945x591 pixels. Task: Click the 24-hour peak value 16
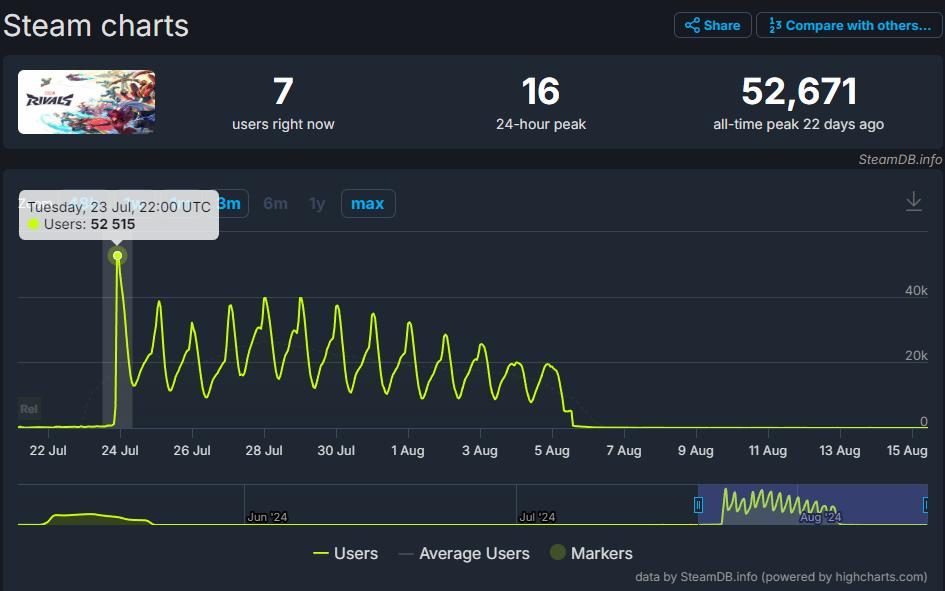pyautogui.click(x=541, y=91)
